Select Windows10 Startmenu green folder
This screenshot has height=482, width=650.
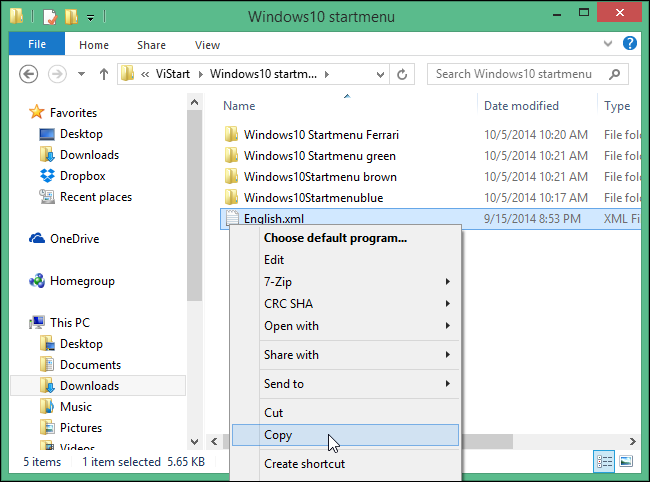[x=320, y=156]
